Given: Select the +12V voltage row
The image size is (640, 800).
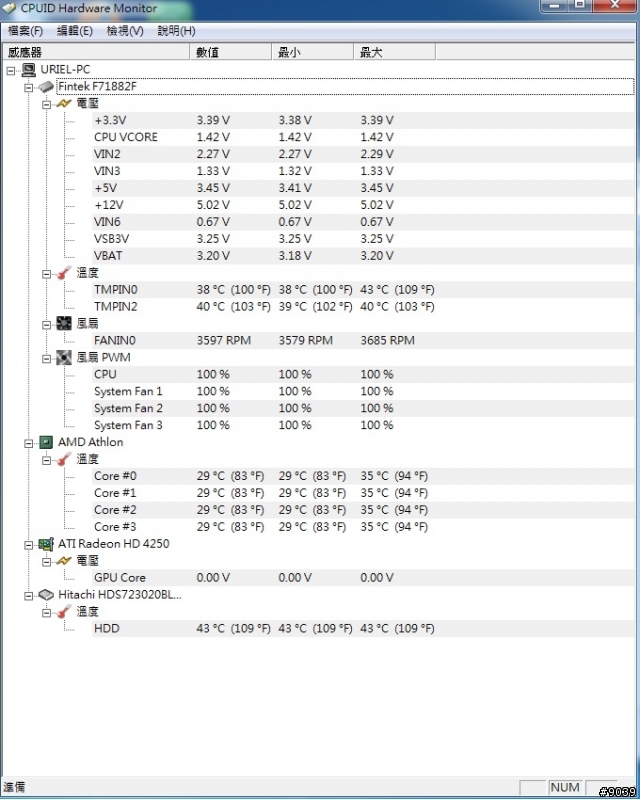Looking at the screenshot, I should tap(363, 205).
